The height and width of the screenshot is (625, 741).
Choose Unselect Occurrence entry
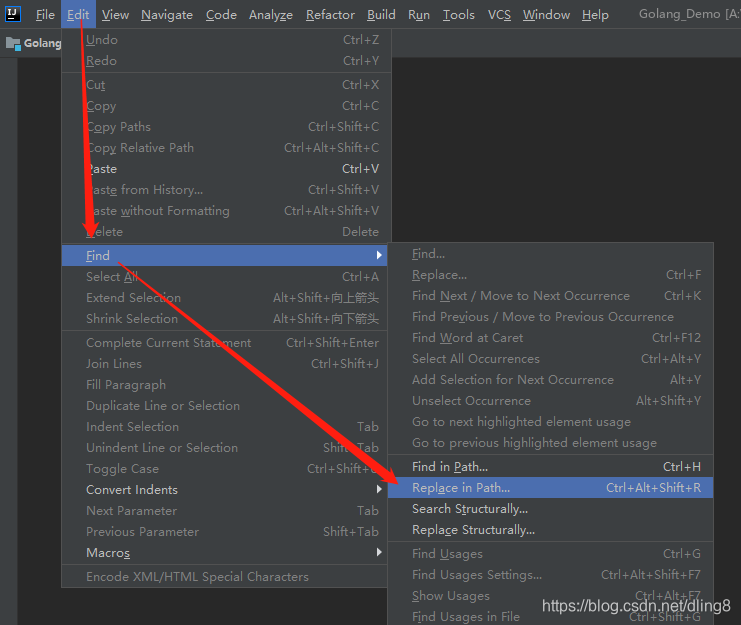coord(551,401)
